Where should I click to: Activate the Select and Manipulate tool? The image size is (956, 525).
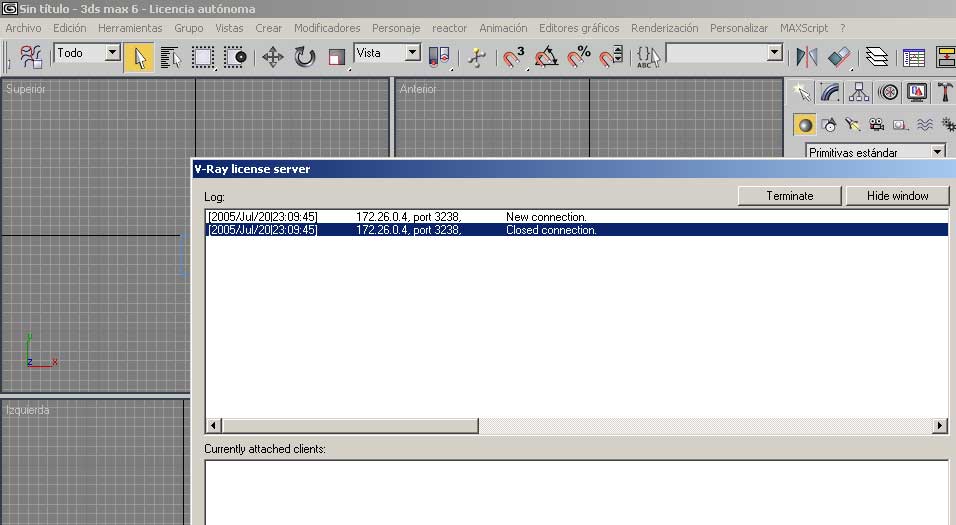[x=477, y=58]
